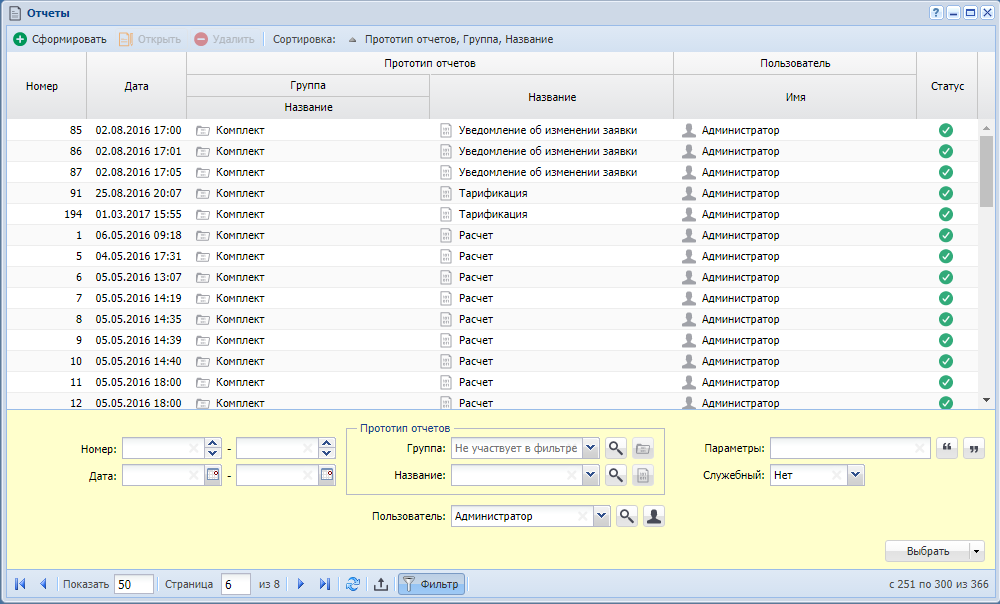Screen dimensions: 1000x604
Task: Click user icon in row number 87
Action: click(689, 172)
